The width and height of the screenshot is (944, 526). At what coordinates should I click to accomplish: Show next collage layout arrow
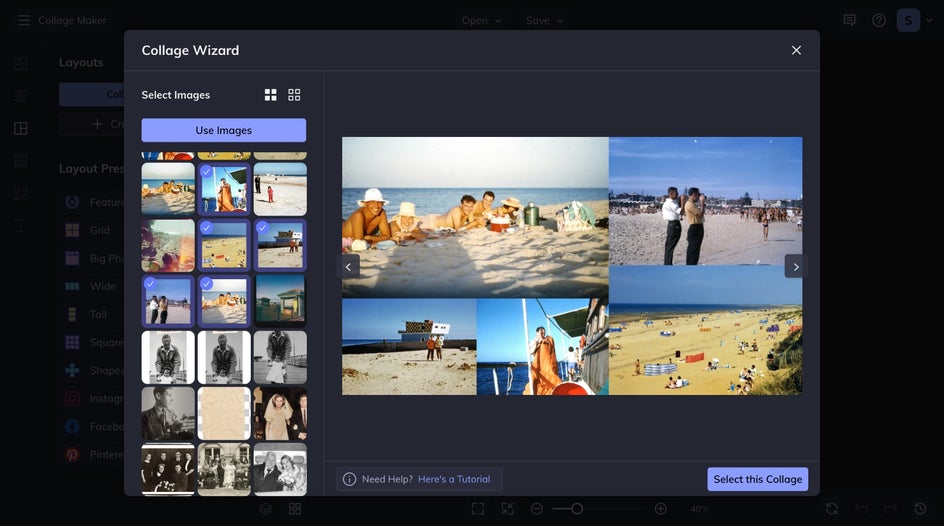coord(796,267)
